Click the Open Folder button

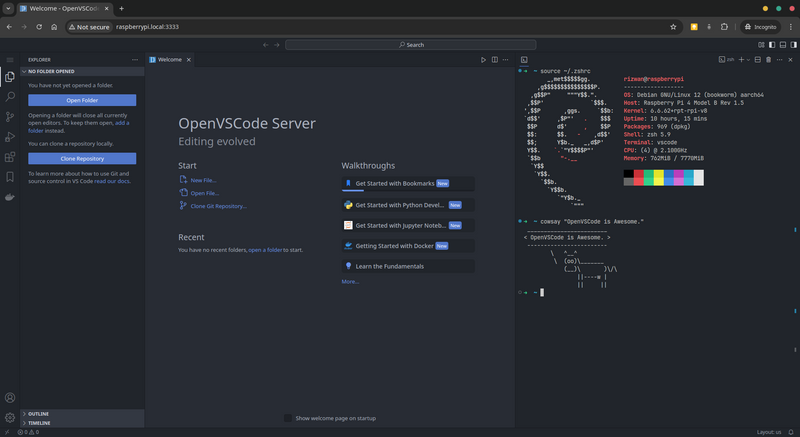tap(82, 100)
